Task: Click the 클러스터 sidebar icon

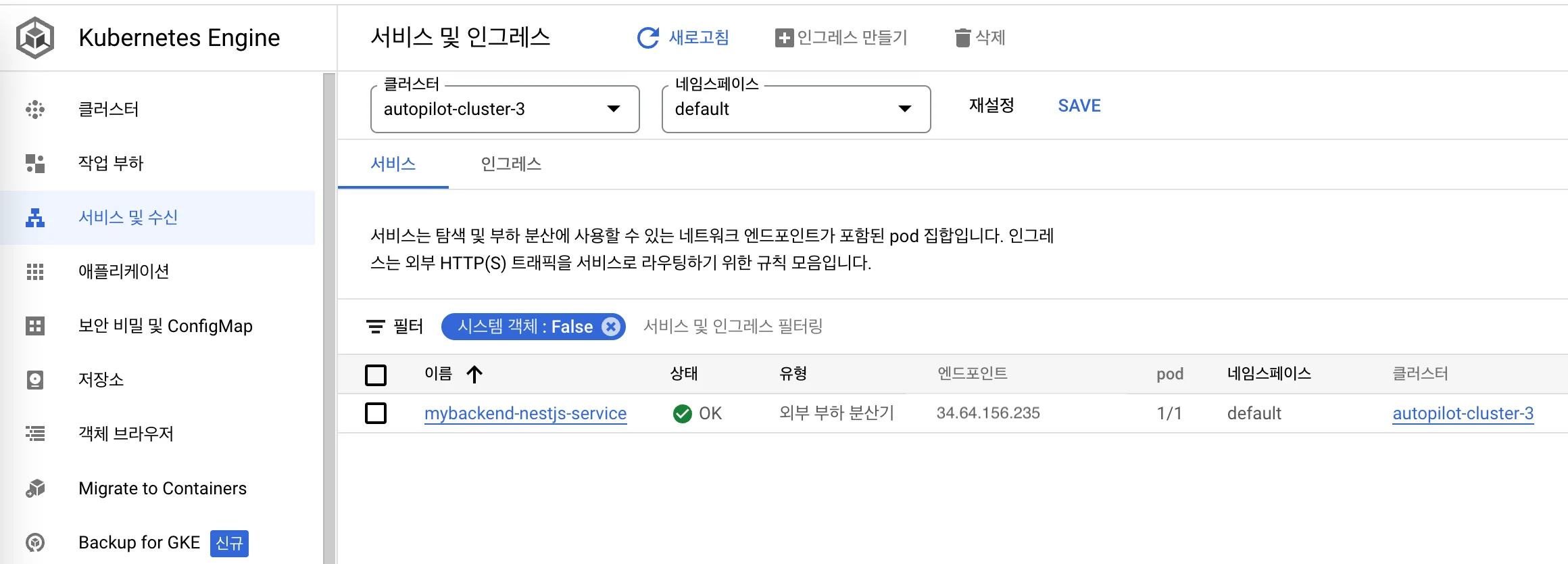Action: coord(35,110)
